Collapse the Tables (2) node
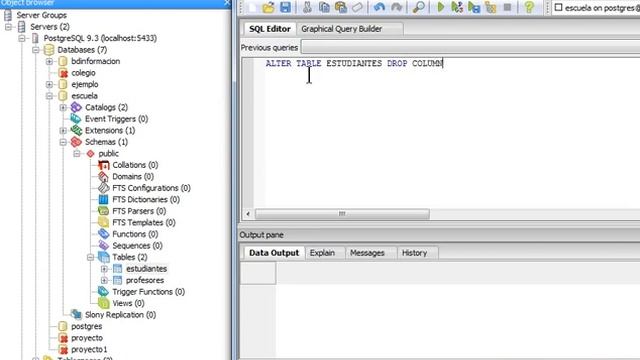This screenshot has width=640, height=360. (x=91, y=257)
